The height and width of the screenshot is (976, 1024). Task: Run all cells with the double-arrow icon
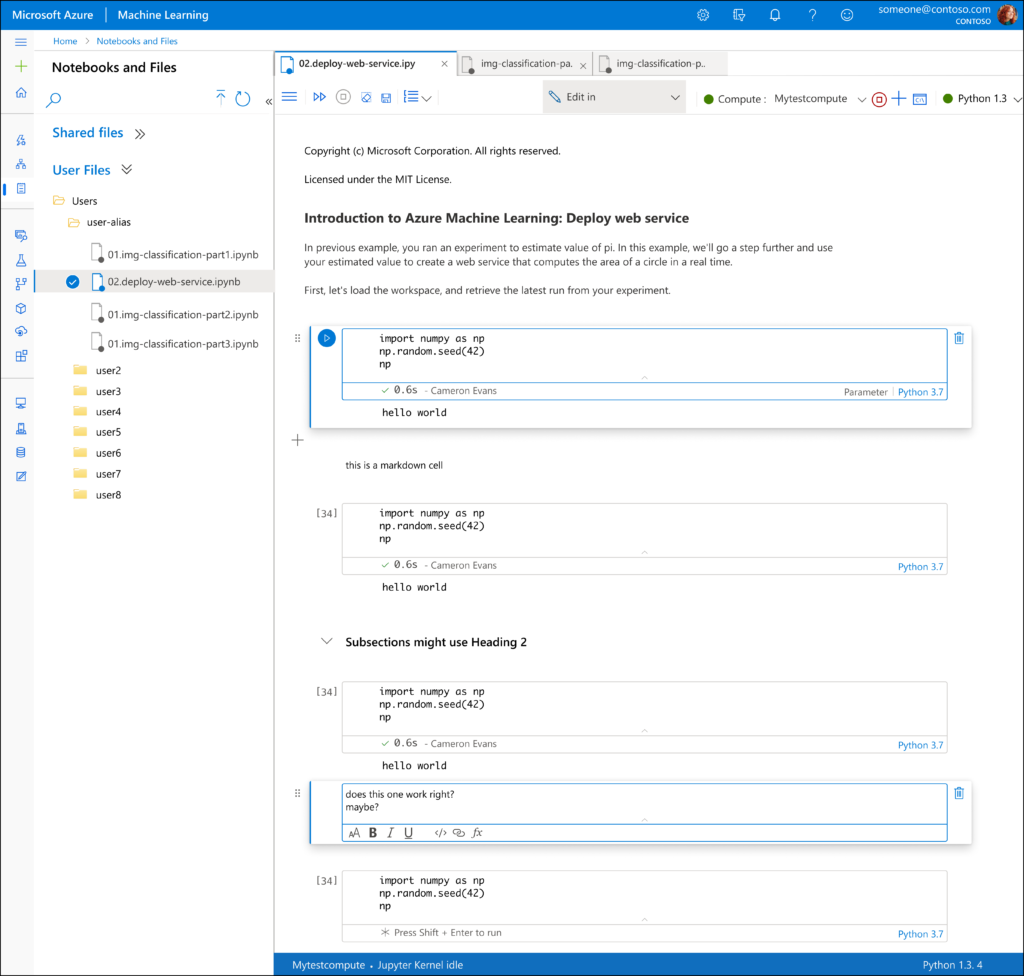(x=319, y=98)
